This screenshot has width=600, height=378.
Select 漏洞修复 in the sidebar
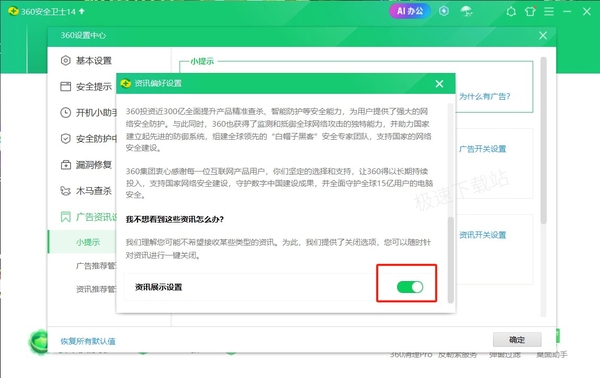pos(94,165)
